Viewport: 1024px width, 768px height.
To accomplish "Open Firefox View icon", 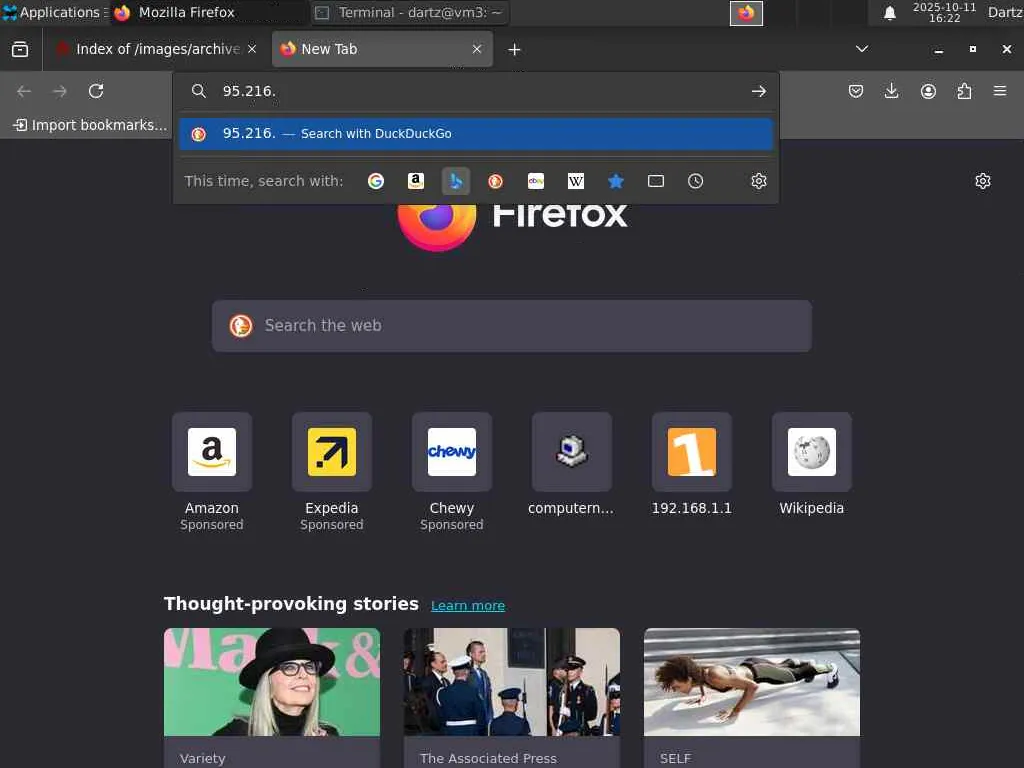I will pos(20,49).
